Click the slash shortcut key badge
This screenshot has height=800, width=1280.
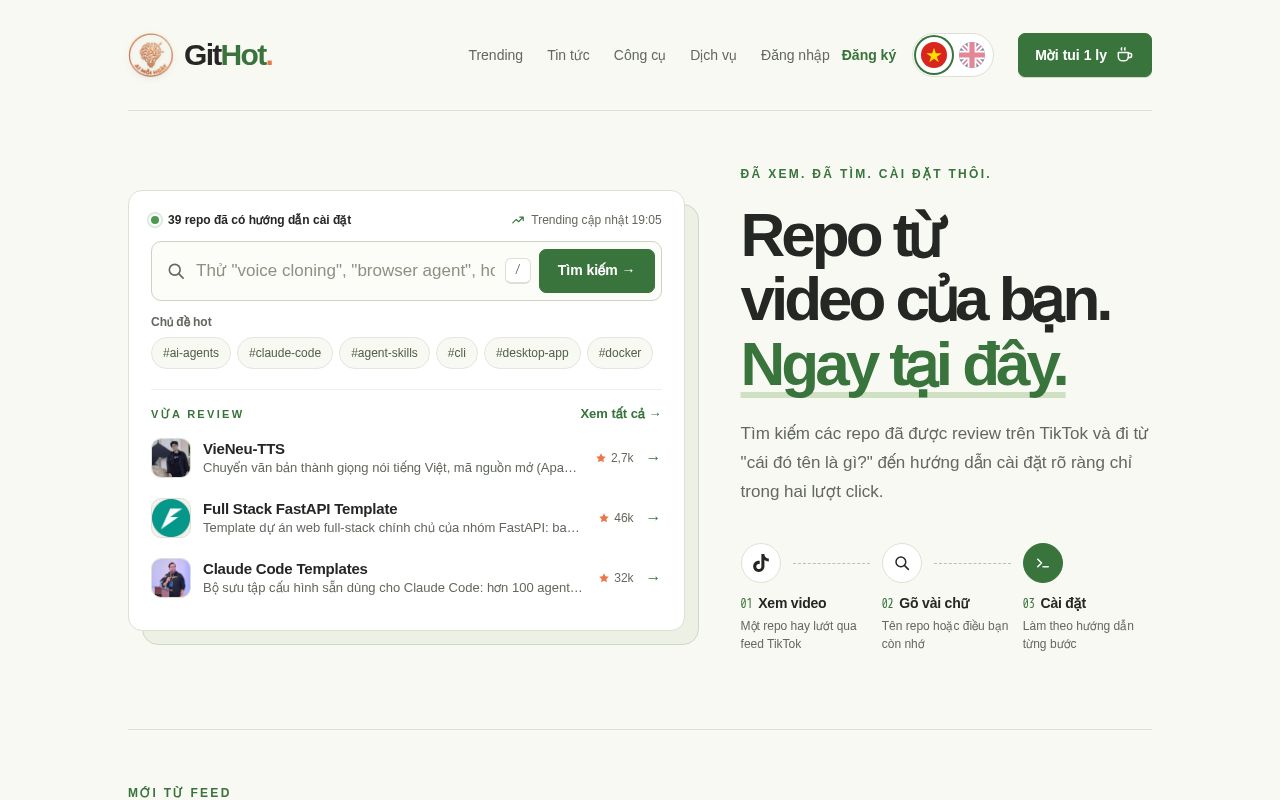coord(518,270)
